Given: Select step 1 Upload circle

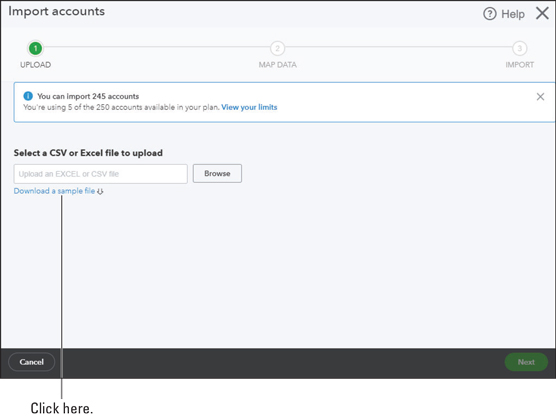Looking at the screenshot, I should pos(35,48).
